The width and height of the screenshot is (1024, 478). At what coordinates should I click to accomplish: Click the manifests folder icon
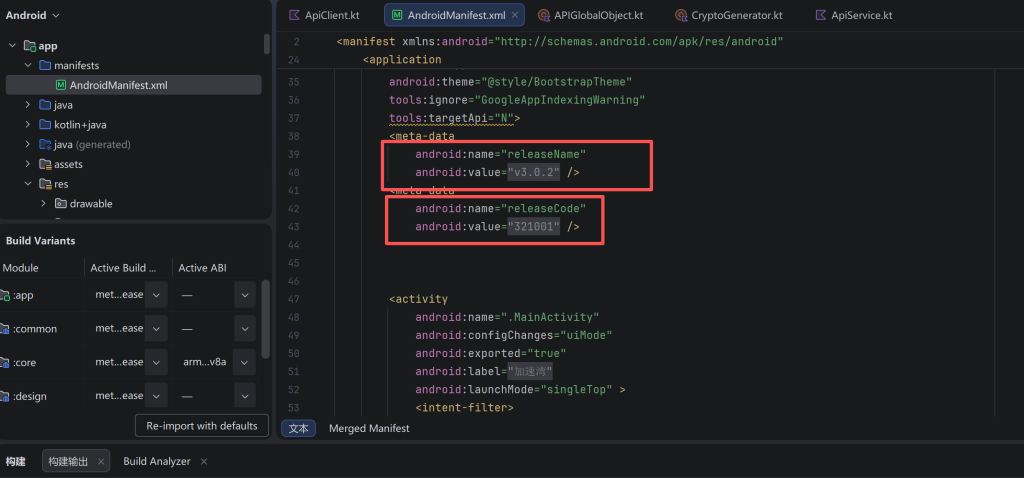point(45,65)
